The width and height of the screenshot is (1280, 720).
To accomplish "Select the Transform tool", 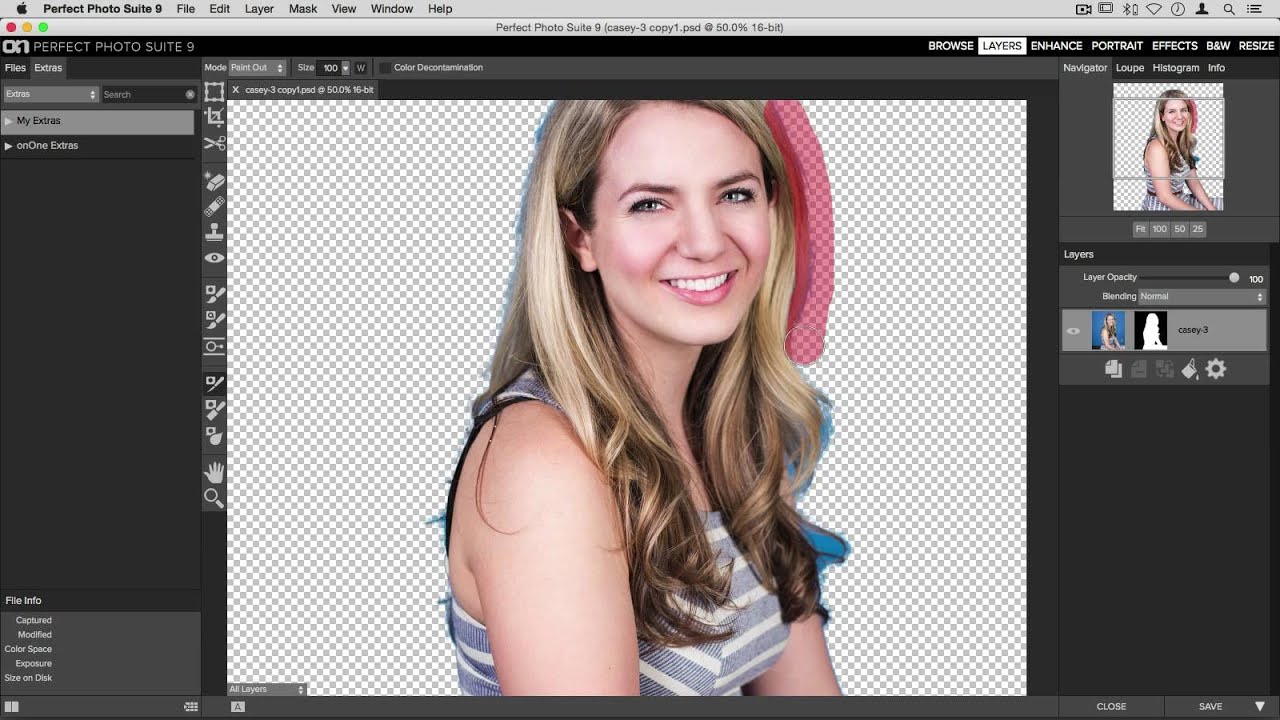I will [214, 92].
